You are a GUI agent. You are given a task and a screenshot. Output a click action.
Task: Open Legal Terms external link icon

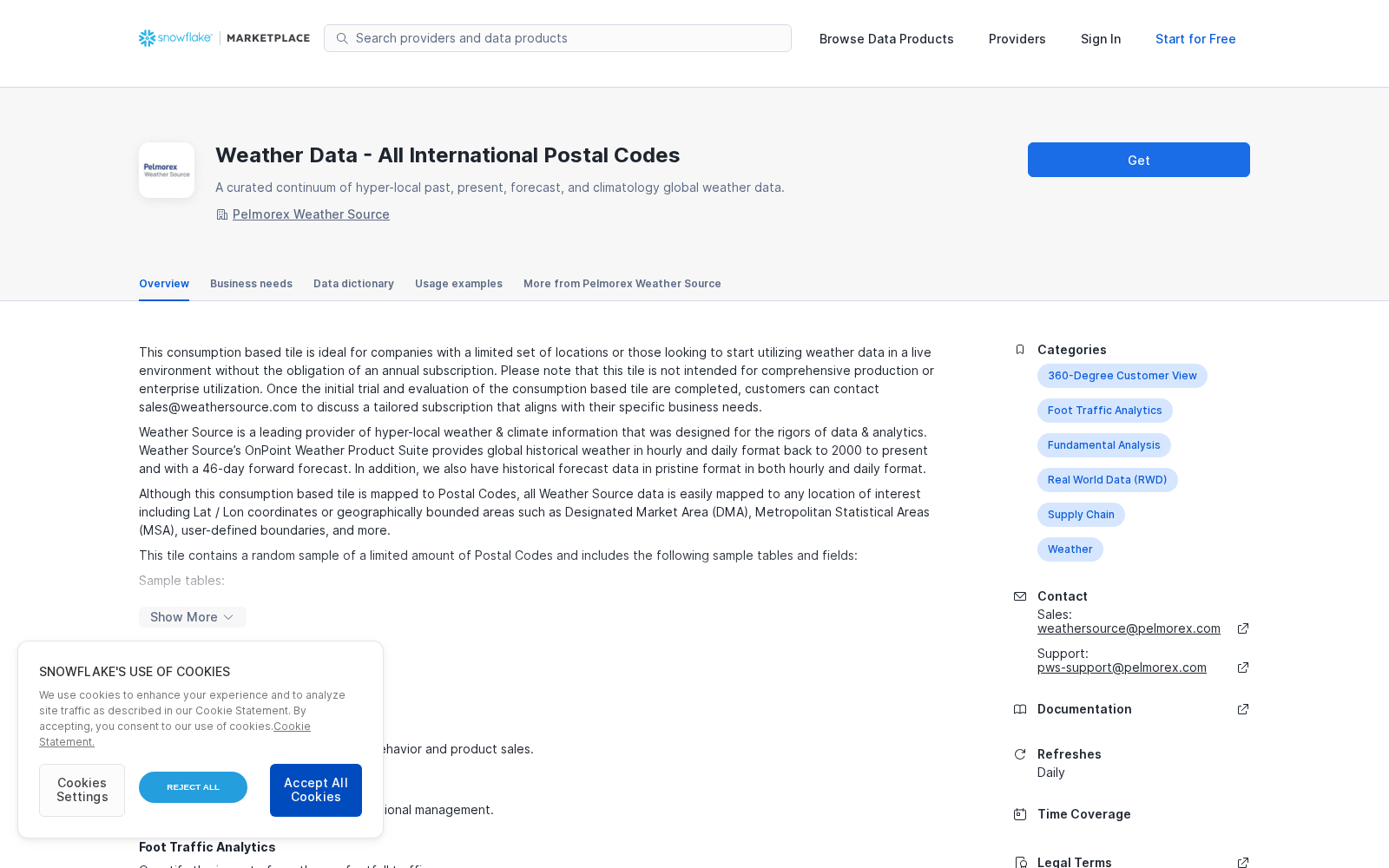coord(1243,863)
